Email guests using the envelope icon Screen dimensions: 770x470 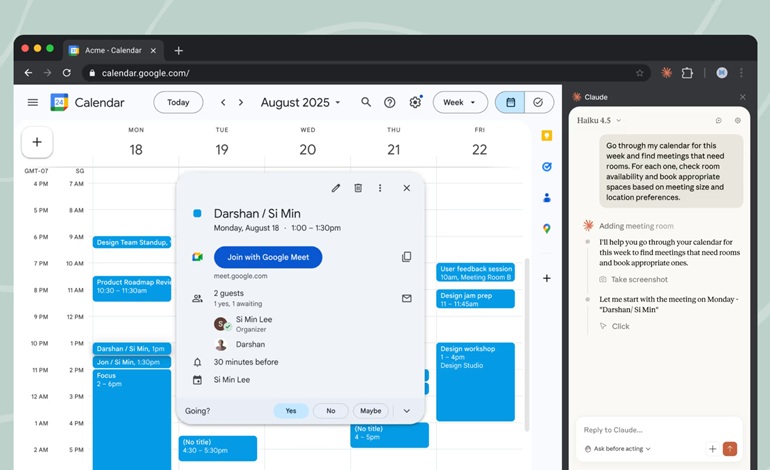[406, 298]
